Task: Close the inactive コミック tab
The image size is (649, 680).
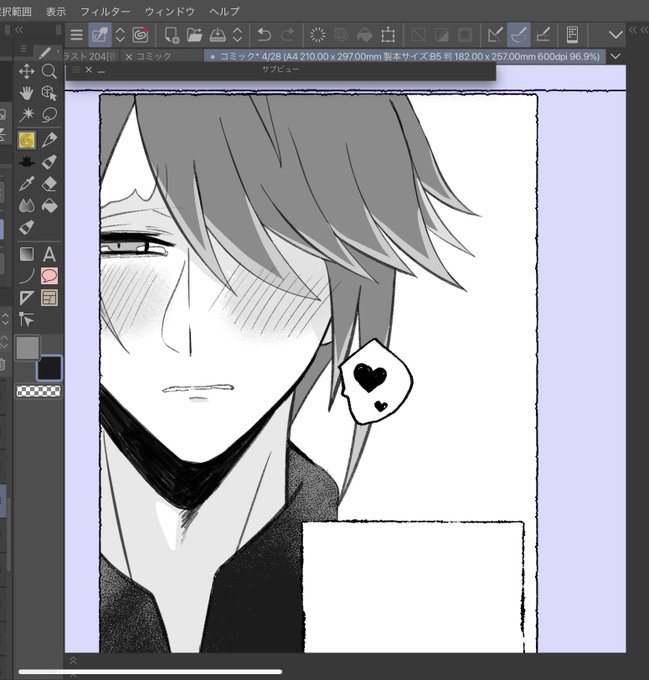Action: [x=128, y=57]
